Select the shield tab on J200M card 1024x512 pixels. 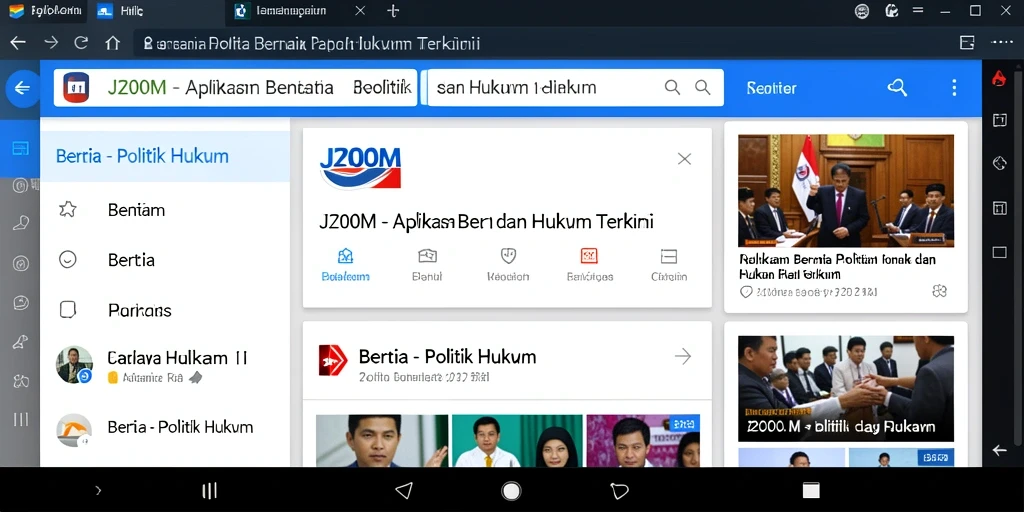coord(508,265)
